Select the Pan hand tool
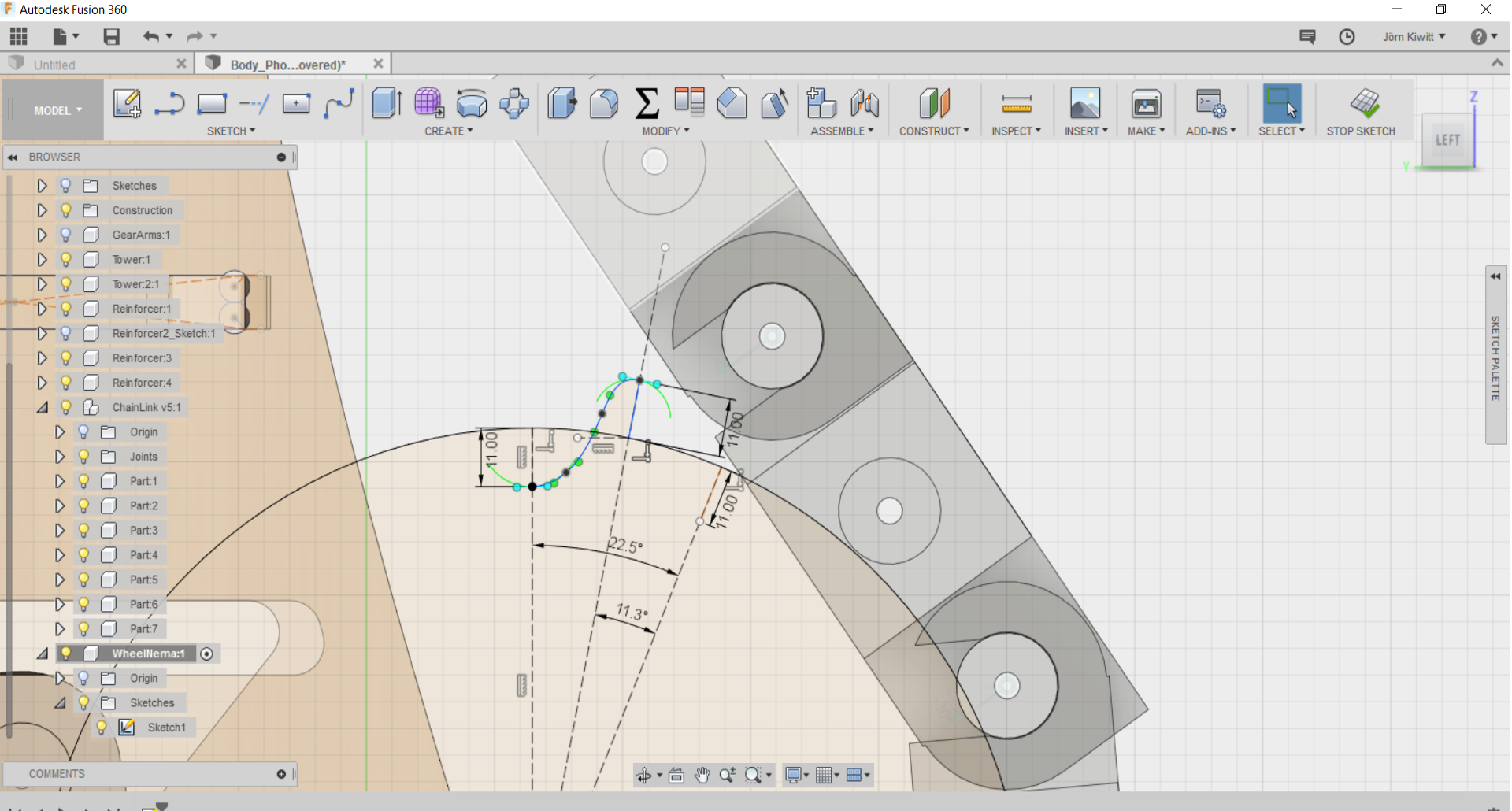The image size is (1512, 811). pos(701,776)
